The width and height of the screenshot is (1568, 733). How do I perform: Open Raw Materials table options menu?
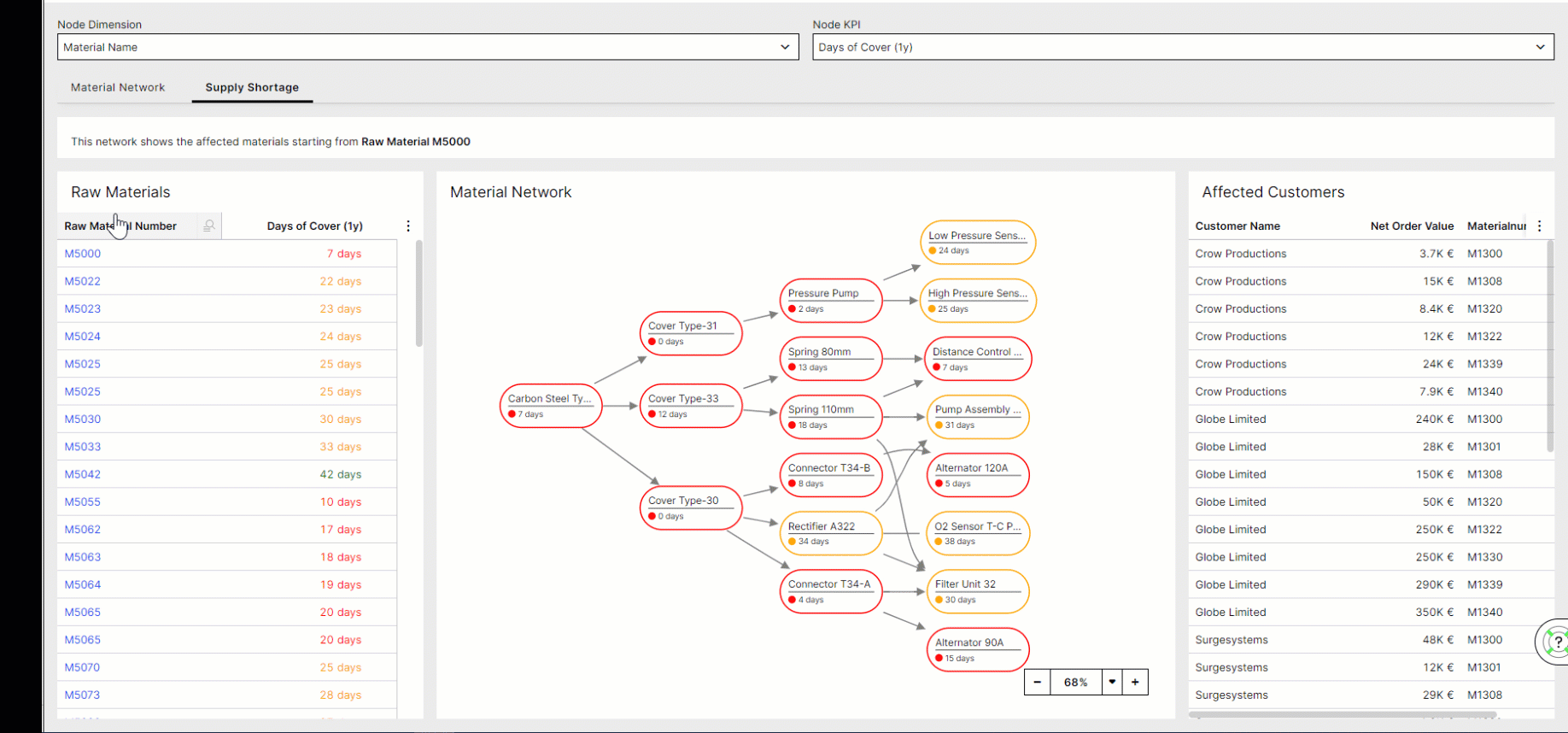408,226
